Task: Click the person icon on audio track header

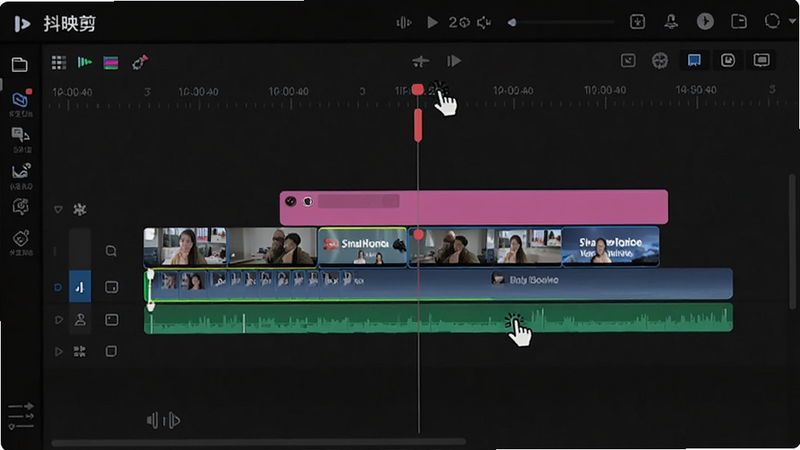Action: click(80, 320)
